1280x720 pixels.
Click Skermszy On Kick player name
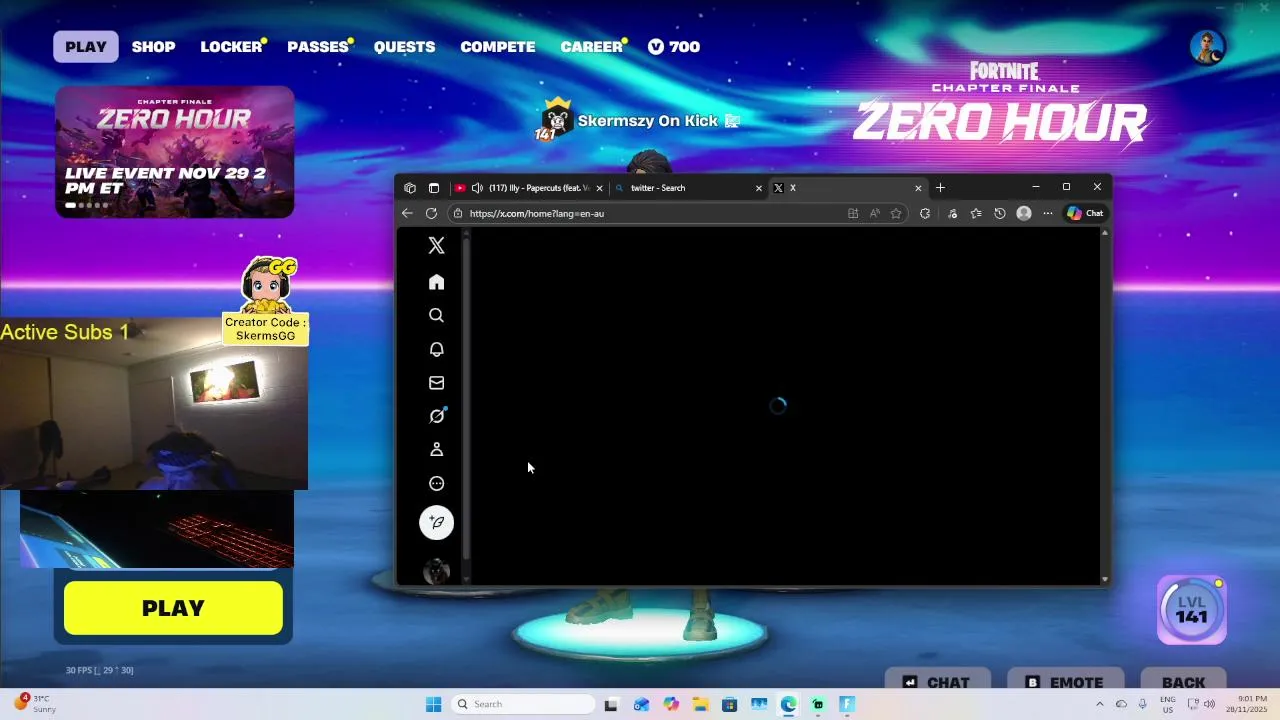[x=647, y=121]
